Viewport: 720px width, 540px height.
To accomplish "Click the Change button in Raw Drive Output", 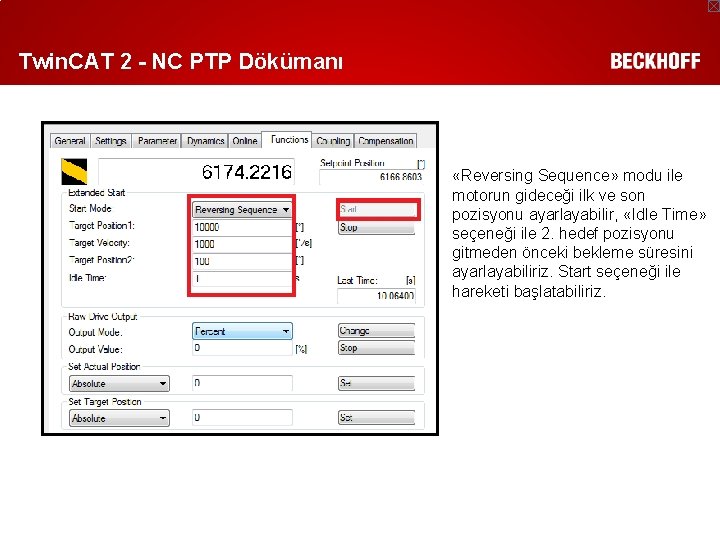I will point(377,331).
